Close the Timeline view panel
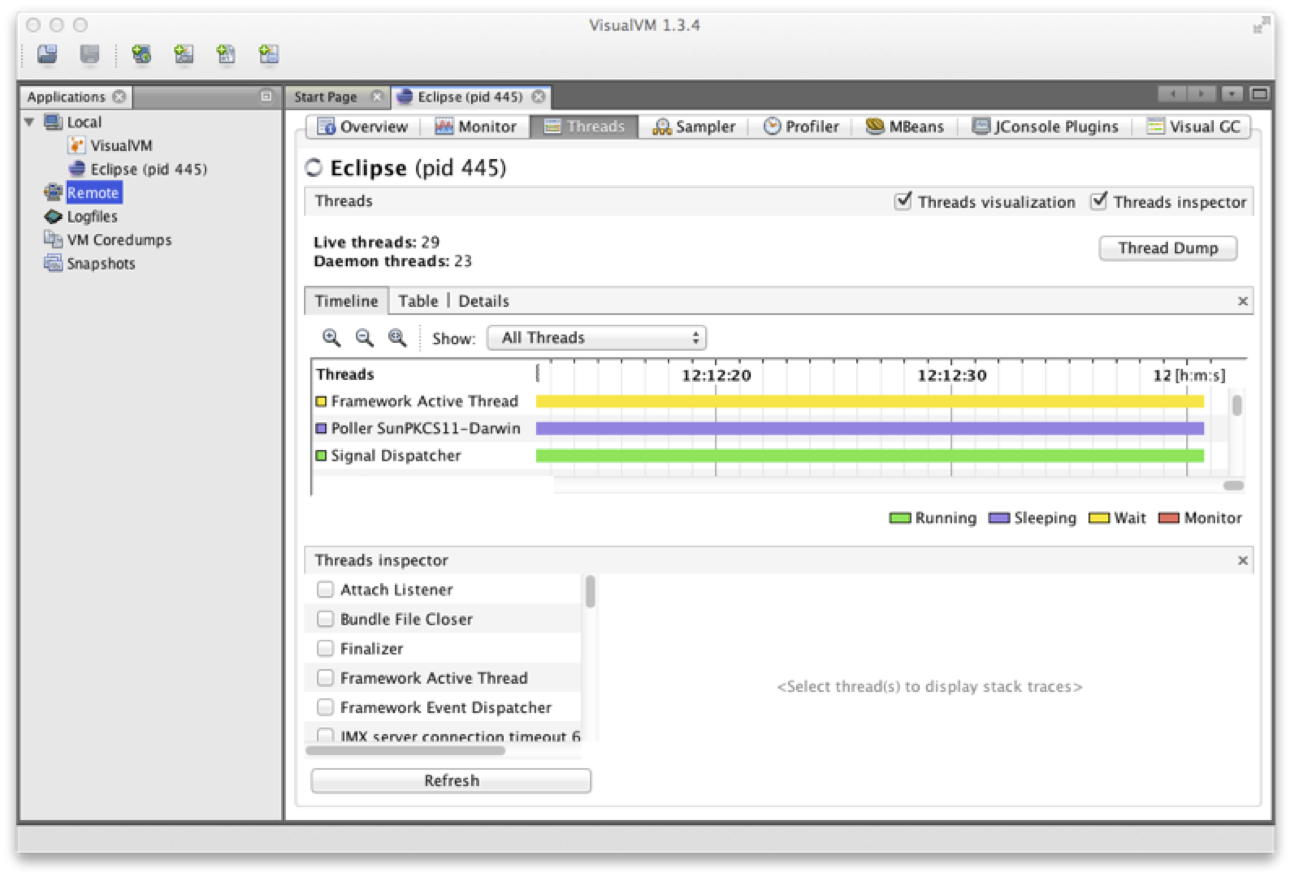 pos(1243,301)
